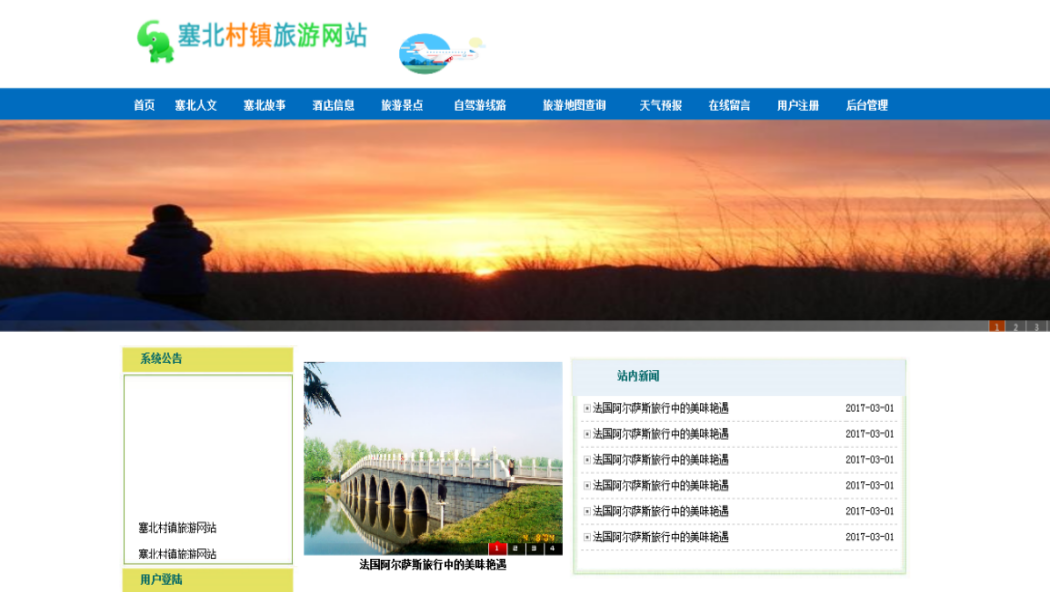Go to 用户注册 page
Screen dimensions: 1050x592
click(798, 105)
